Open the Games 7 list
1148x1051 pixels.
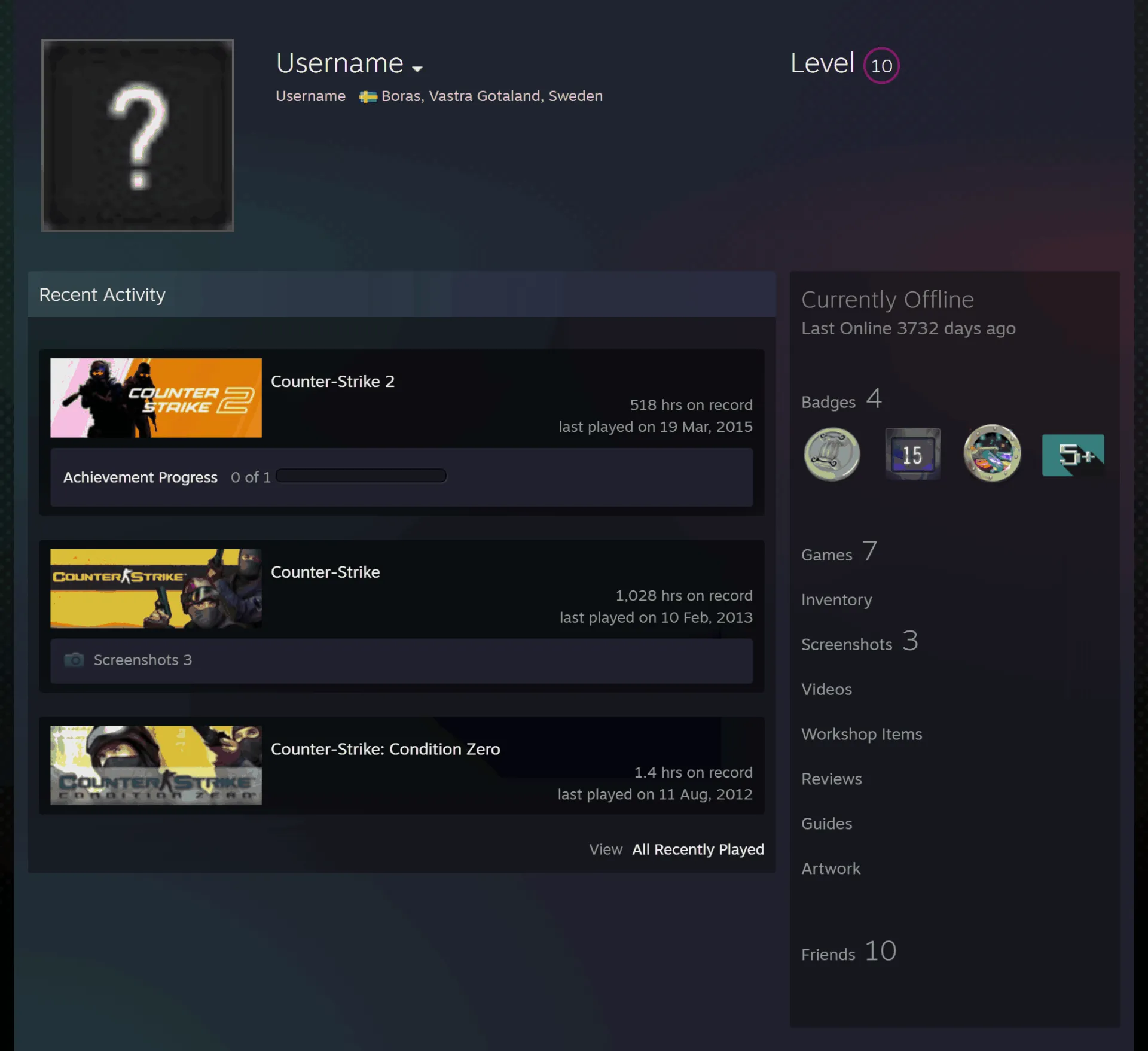coord(839,552)
